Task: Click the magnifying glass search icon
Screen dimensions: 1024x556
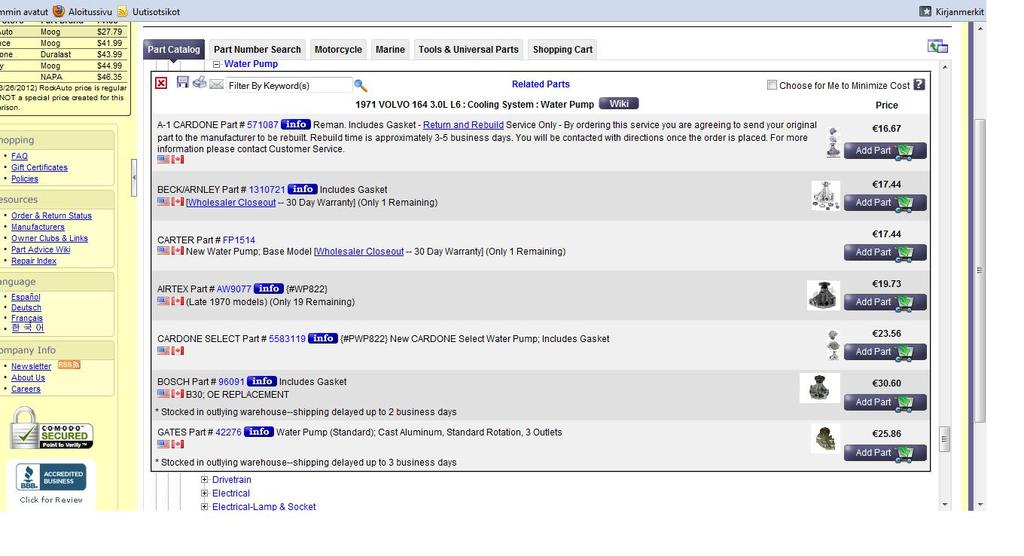Action: click(361, 86)
